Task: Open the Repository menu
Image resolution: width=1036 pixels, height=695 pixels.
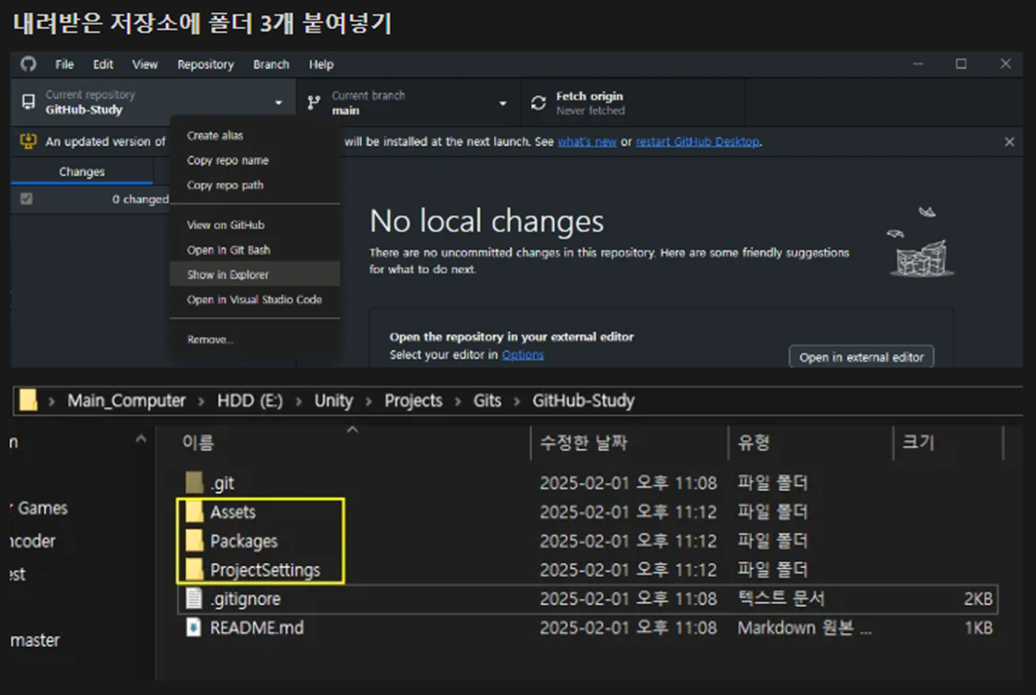Action: [205, 64]
